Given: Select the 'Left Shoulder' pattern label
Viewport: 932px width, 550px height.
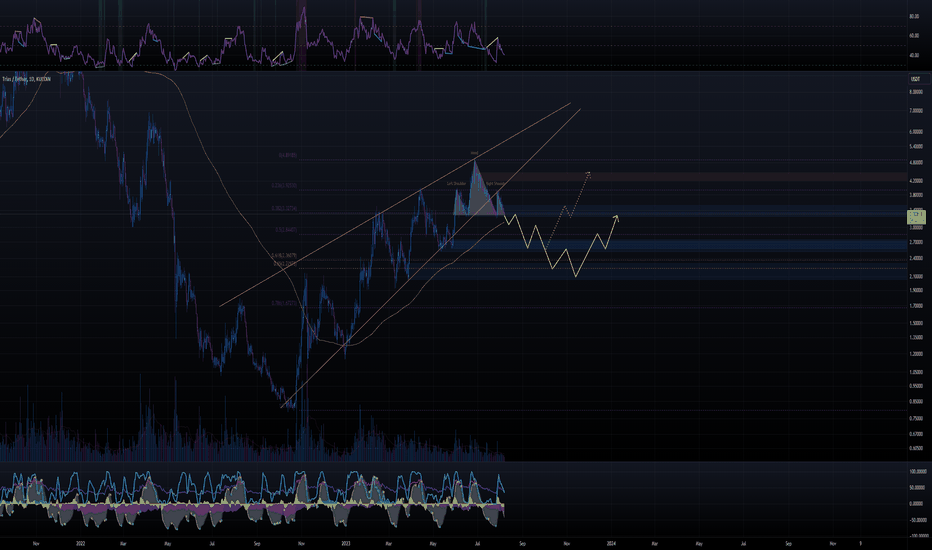Looking at the screenshot, I should point(456,184).
